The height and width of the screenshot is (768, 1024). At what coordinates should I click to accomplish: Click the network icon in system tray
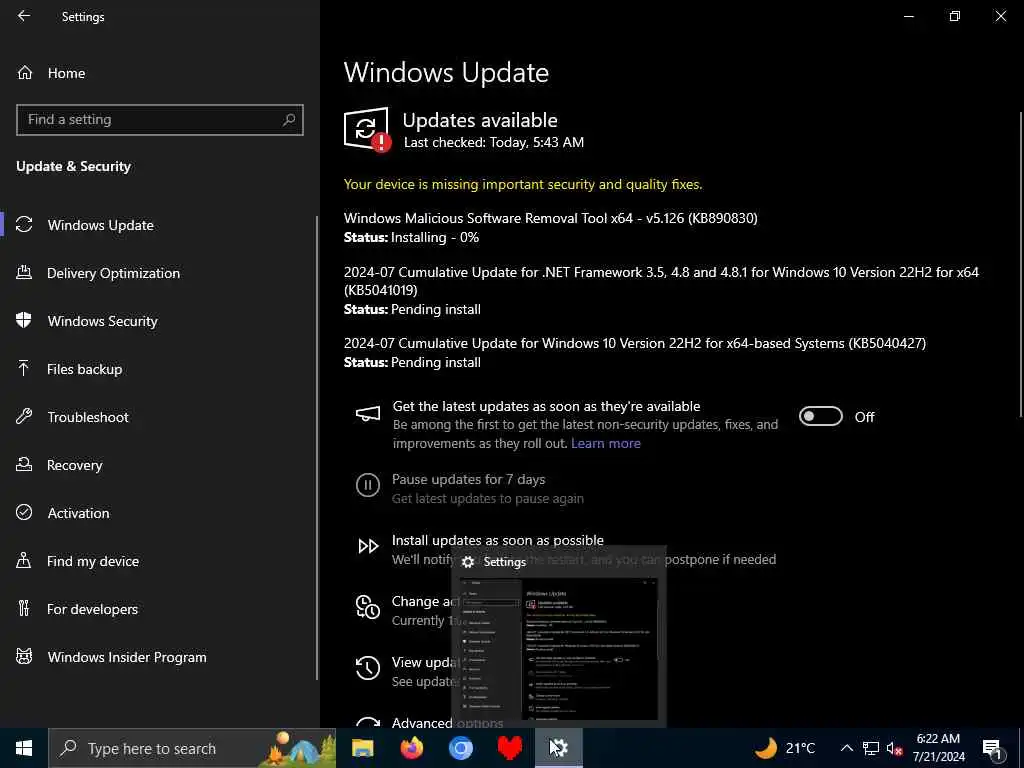(871, 748)
